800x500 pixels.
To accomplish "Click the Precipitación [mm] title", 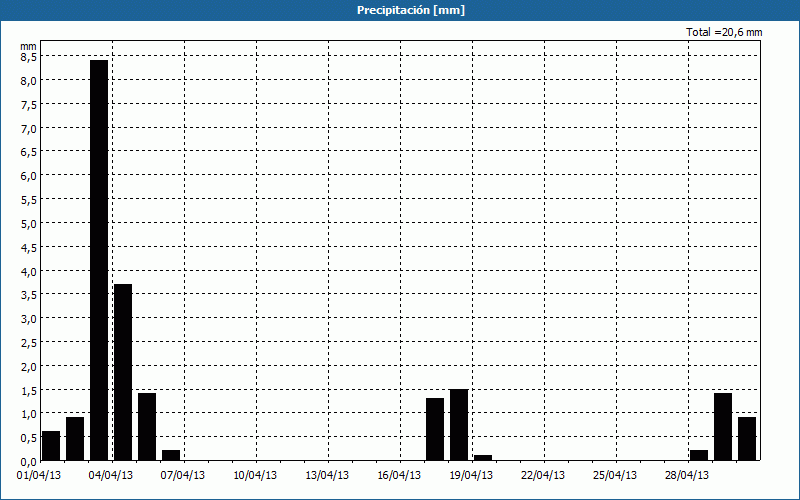I will pyautogui.click(x=411, y=10).
